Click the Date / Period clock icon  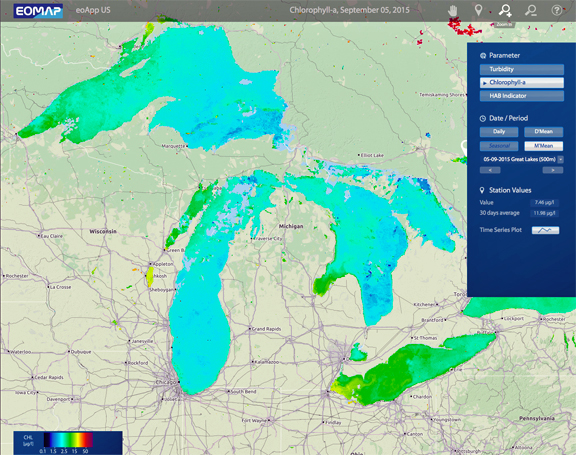pyautogui.click(x=483, y=119)
